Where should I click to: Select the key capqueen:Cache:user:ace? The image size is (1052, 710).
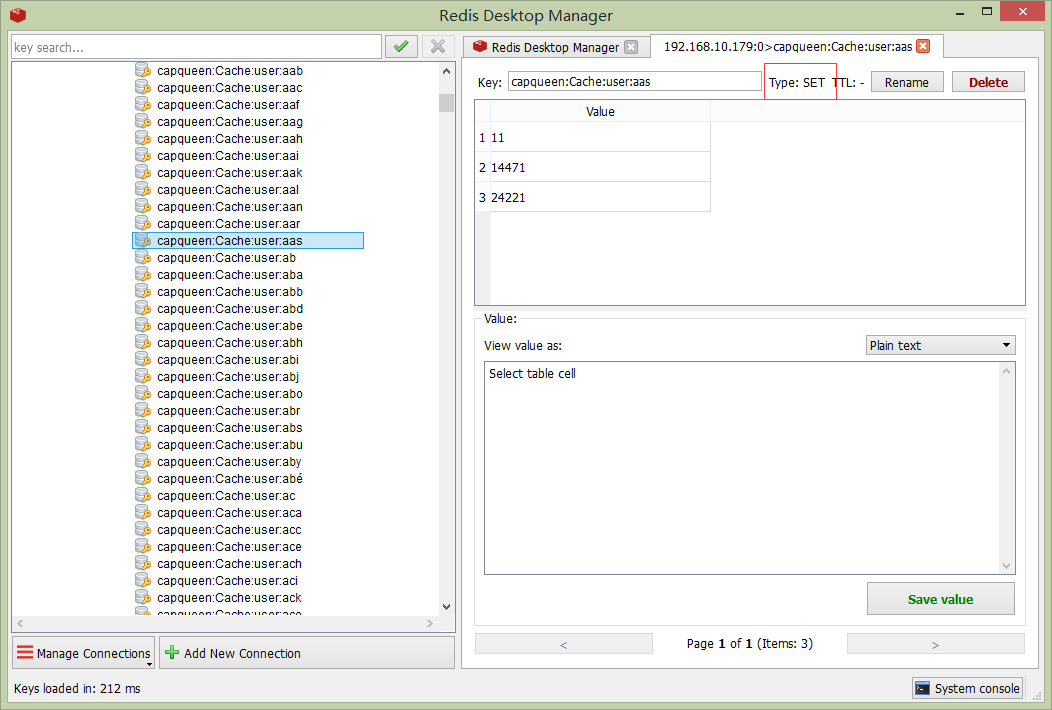pos(229,546)
